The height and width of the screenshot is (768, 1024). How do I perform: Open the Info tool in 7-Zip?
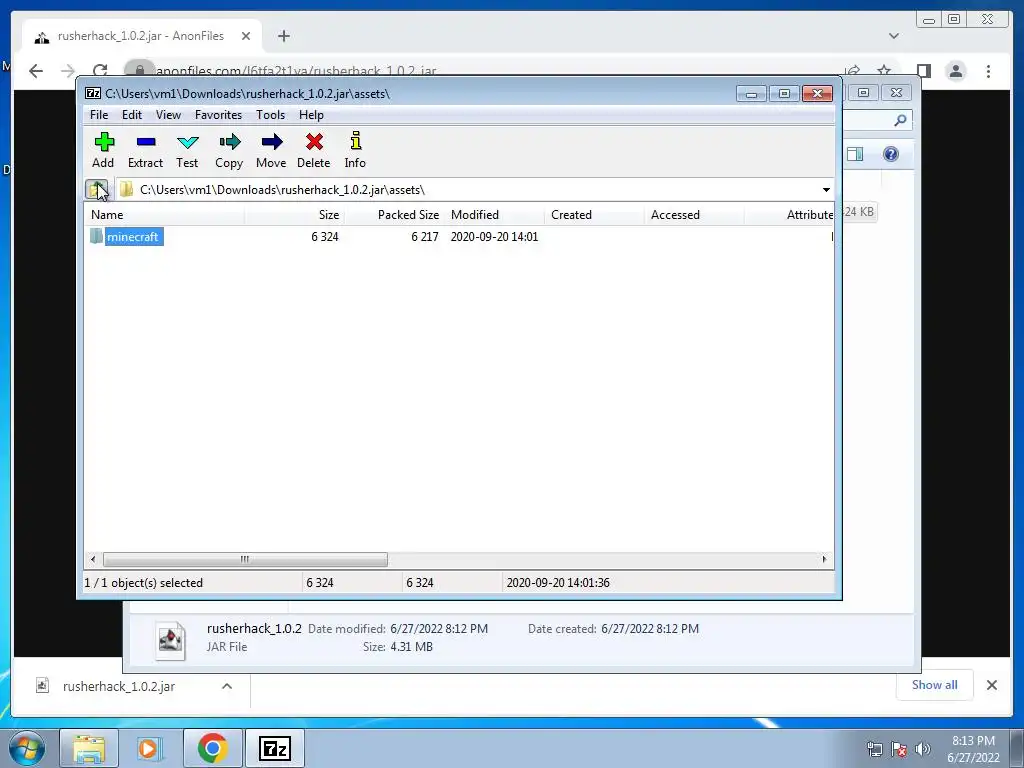[x=355, y=141]
